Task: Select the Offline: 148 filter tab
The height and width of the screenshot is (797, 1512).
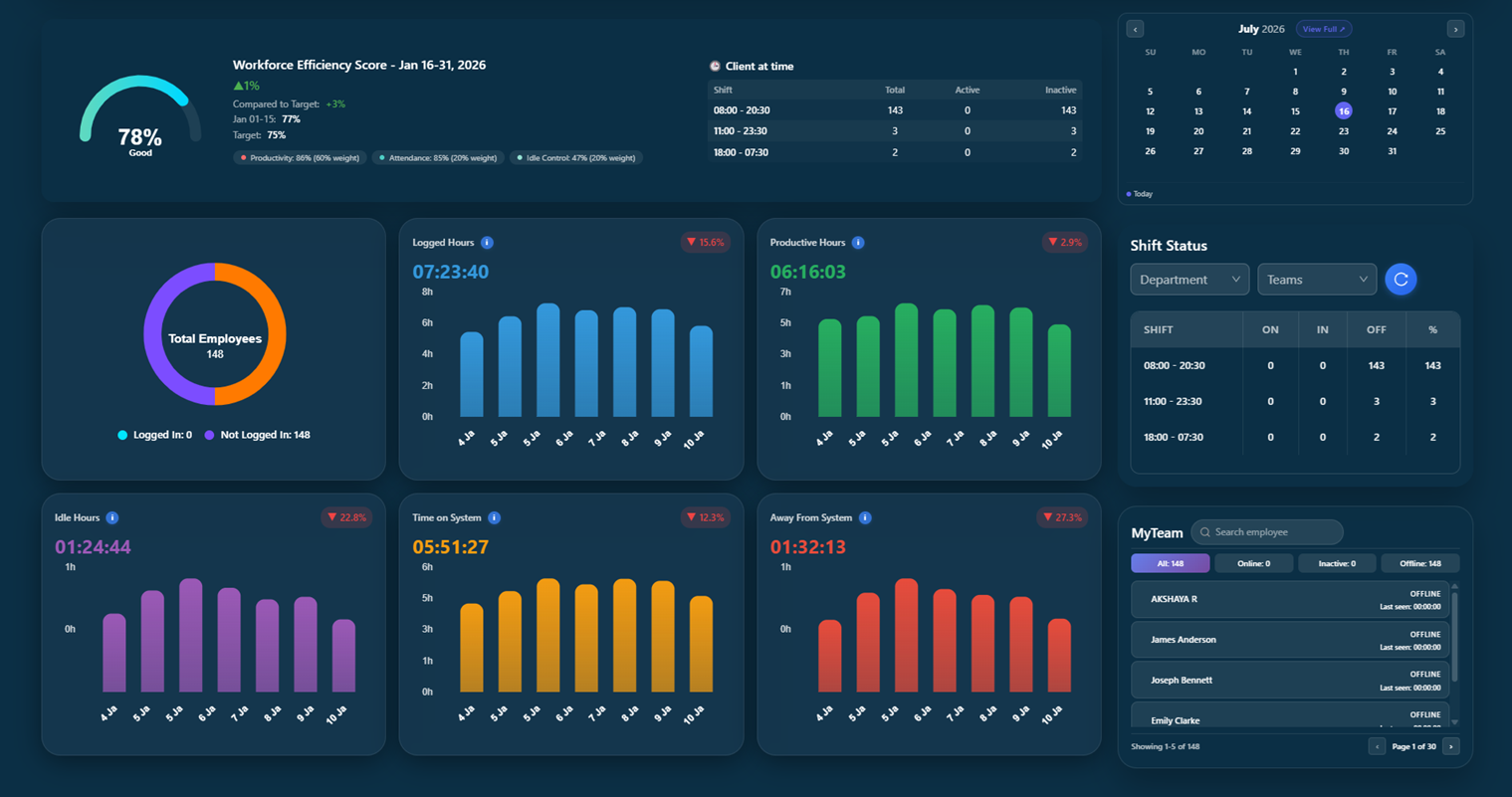Action: point(1419,563)
